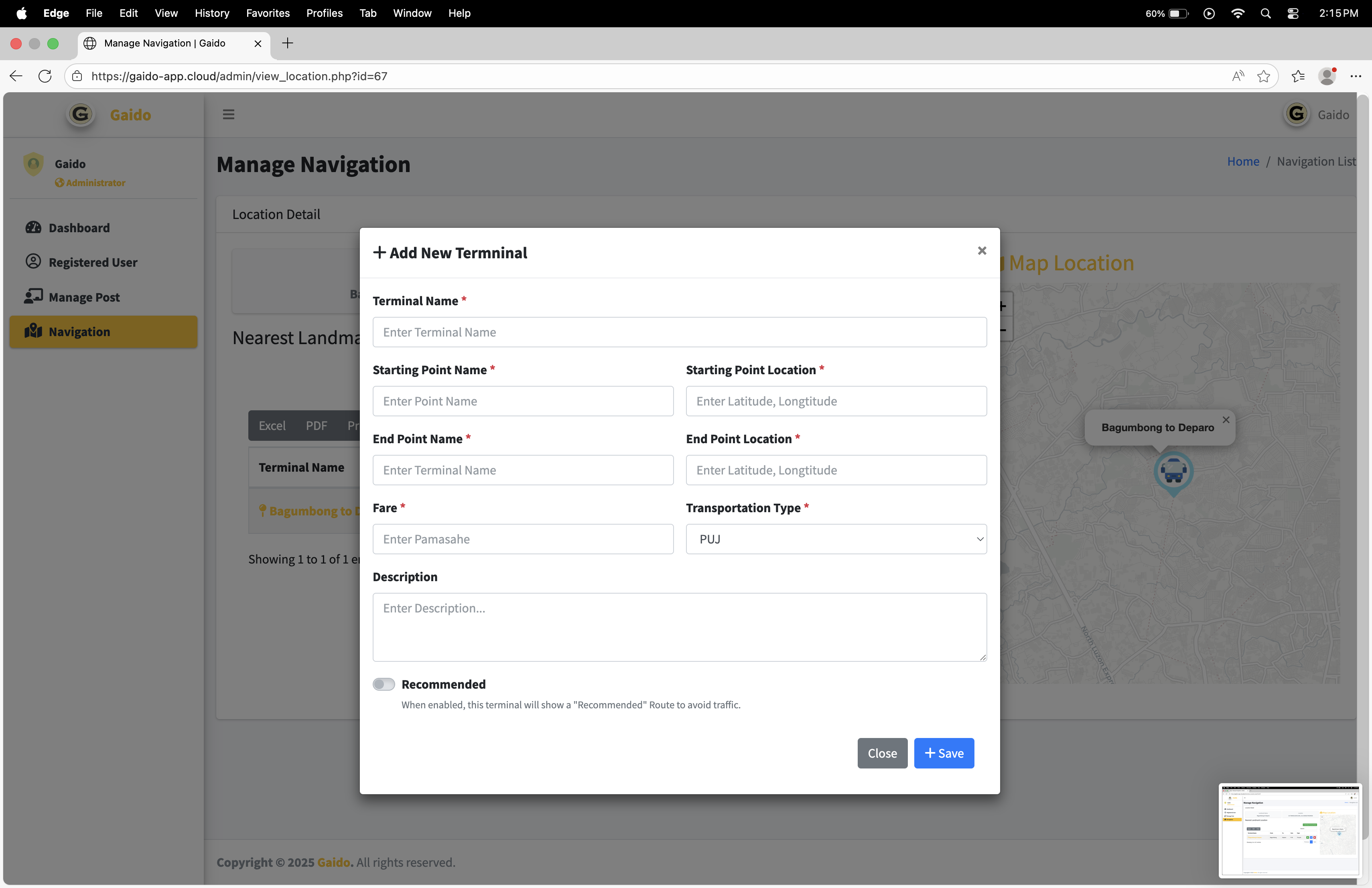Add this page to favorites star

click(x=1263, y=76)
